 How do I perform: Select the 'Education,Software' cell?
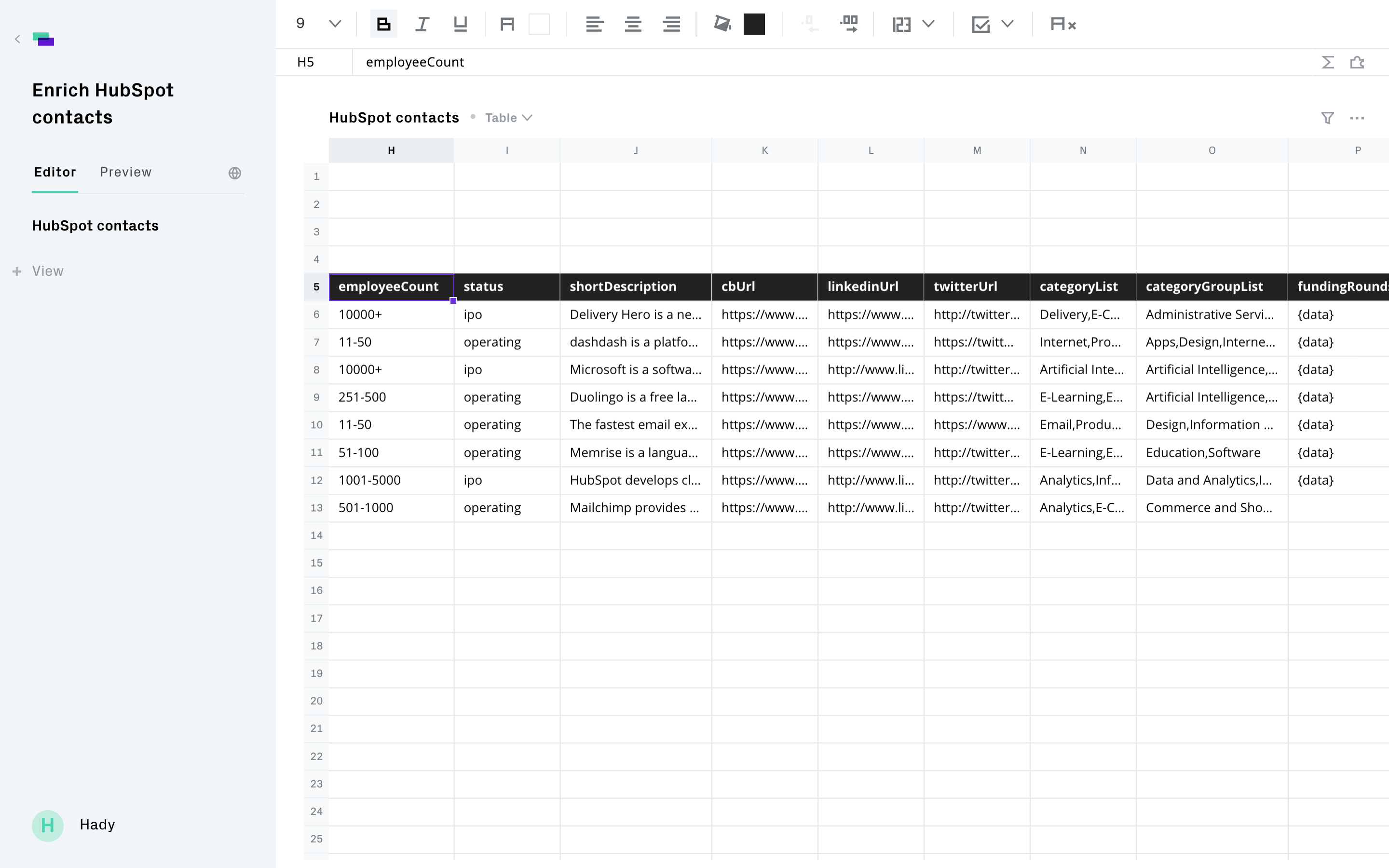coord(1212,453)
